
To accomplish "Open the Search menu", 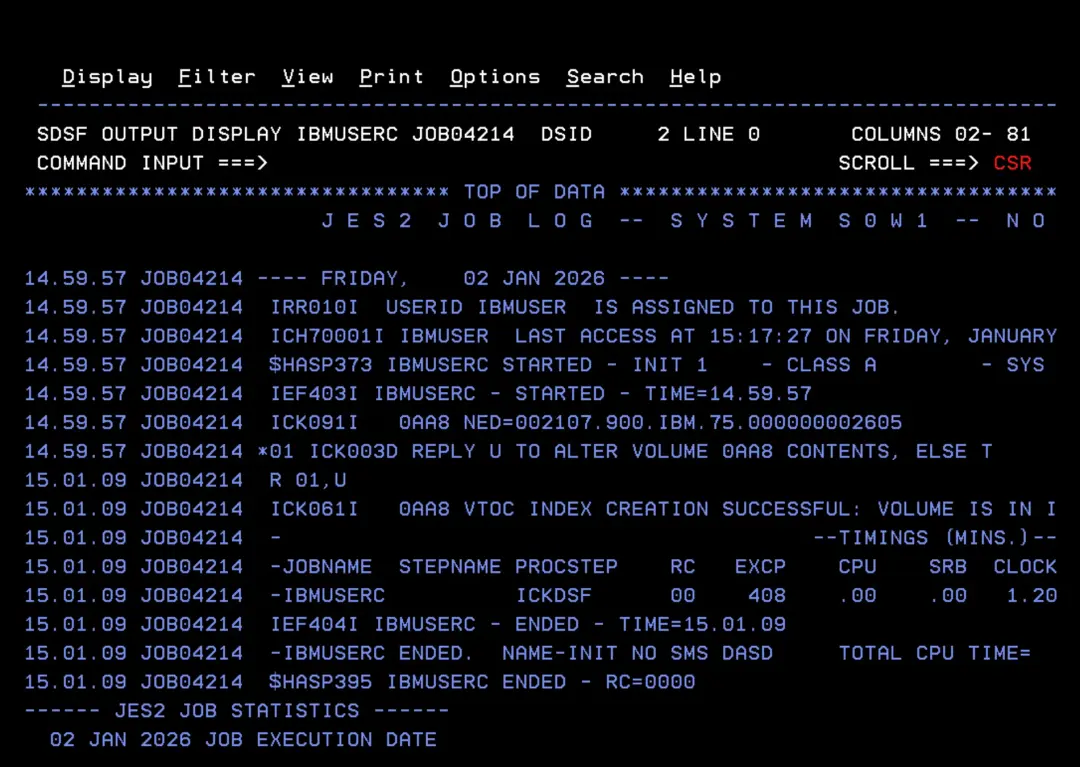I will click(605, 77).
